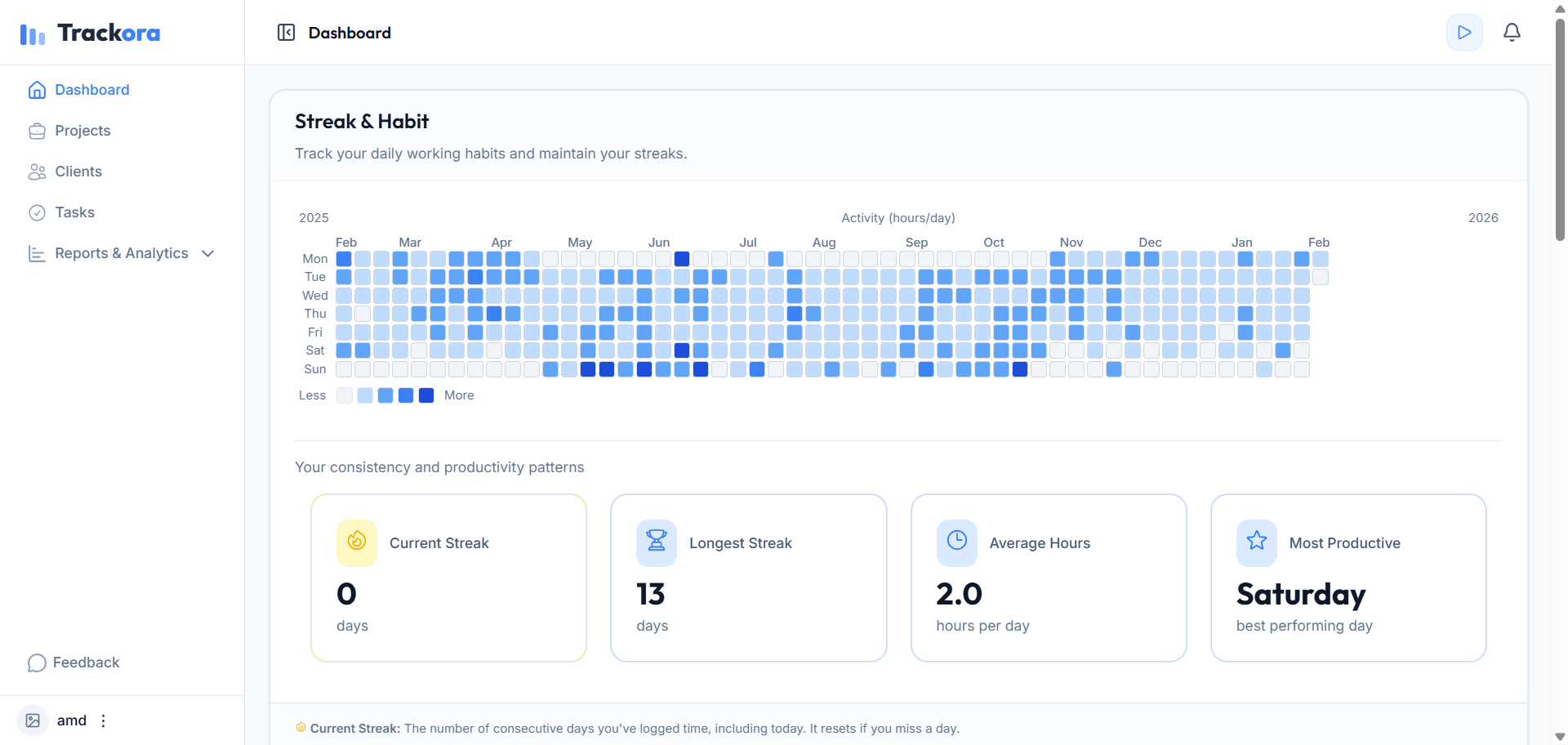Collapse the sidebar using the panel icon
Image resolution: width=1568 pixels, height=745 pixels.
(x=286, y=32)
